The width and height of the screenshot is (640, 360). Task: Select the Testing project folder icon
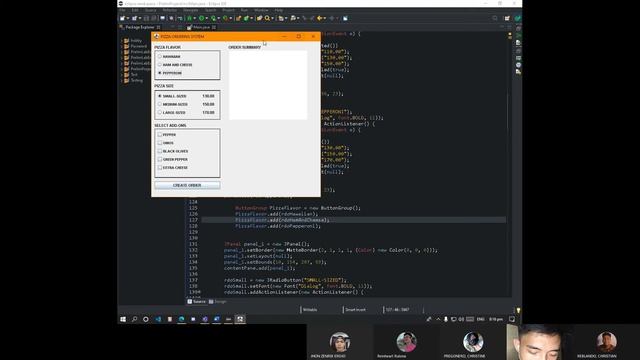(127, 80)
